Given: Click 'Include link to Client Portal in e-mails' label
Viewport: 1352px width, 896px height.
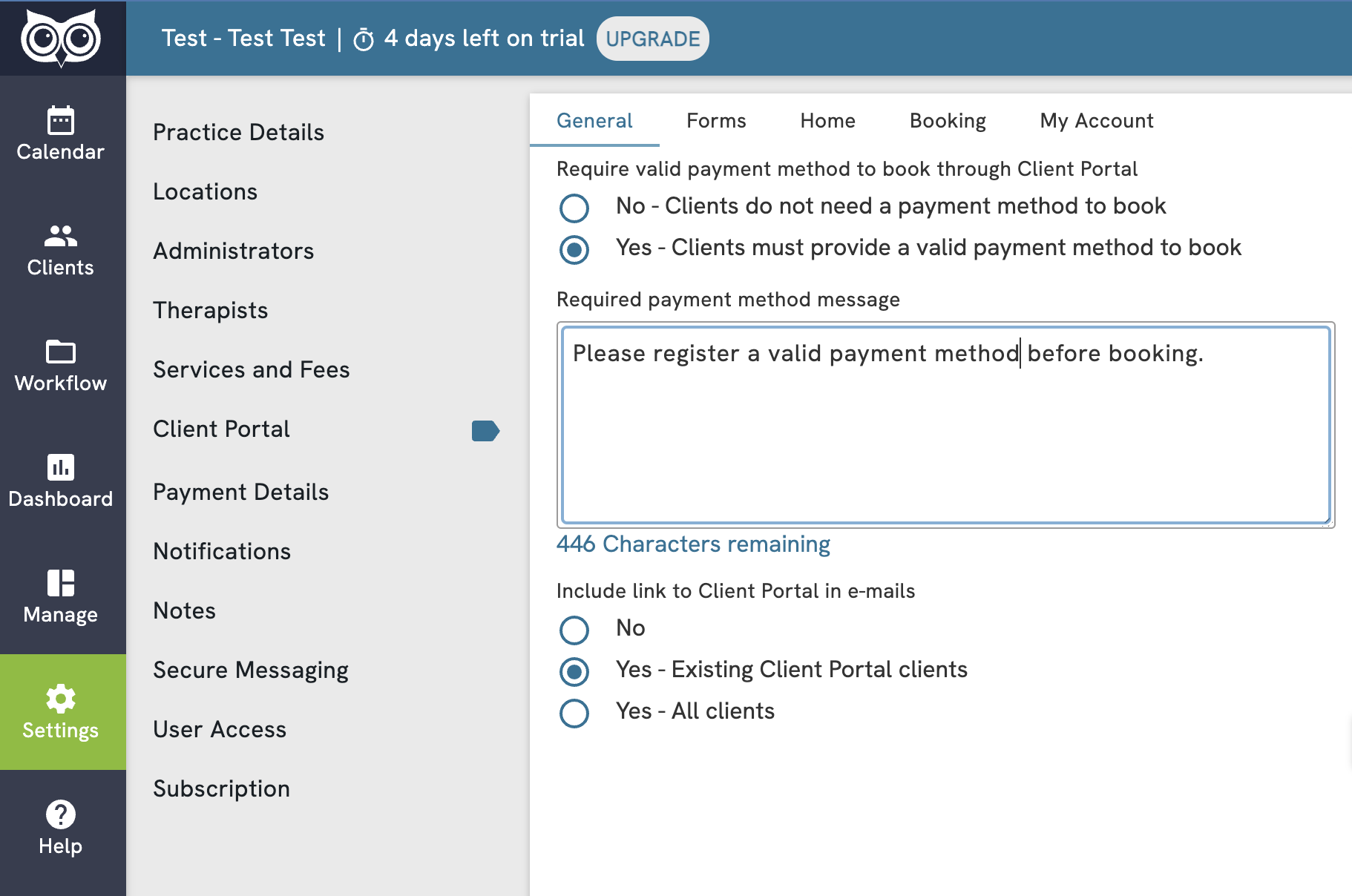Looking at the screenshot, I should pos(735,590).
